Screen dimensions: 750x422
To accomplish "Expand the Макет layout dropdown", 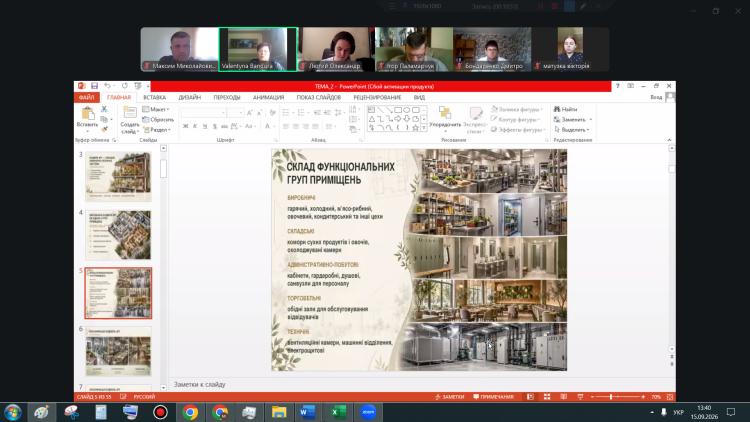I will pos(156,109).
